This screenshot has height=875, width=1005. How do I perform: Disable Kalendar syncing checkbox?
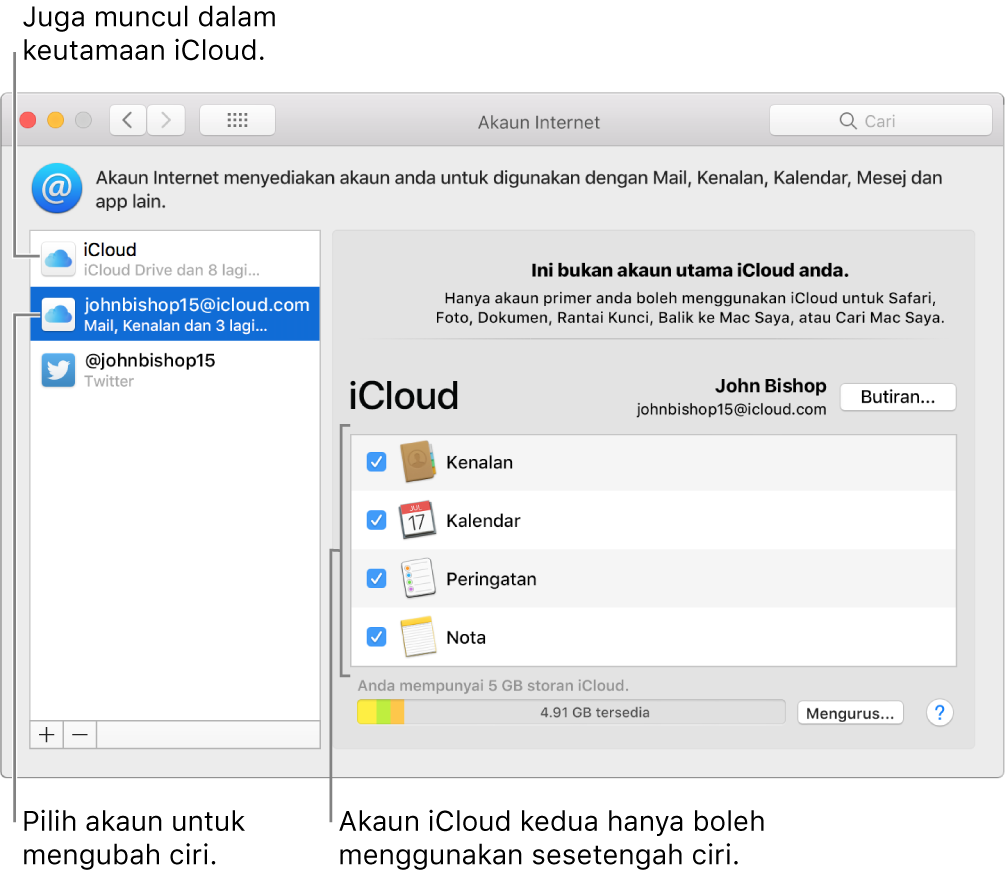pyautogui.click(x=376, y=520)
